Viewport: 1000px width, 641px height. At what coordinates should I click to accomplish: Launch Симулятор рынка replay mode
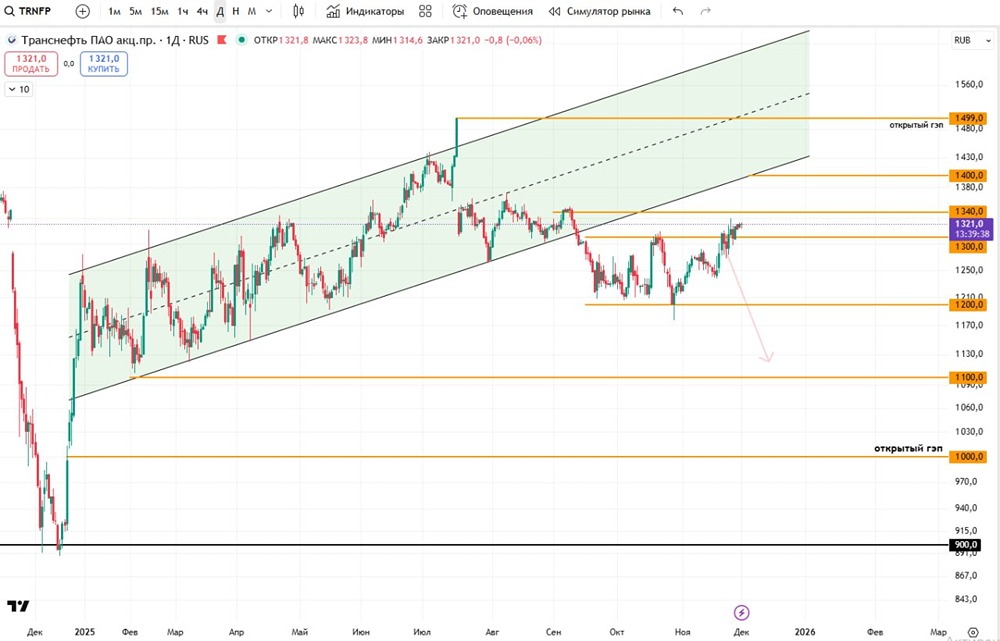[599, 11]
